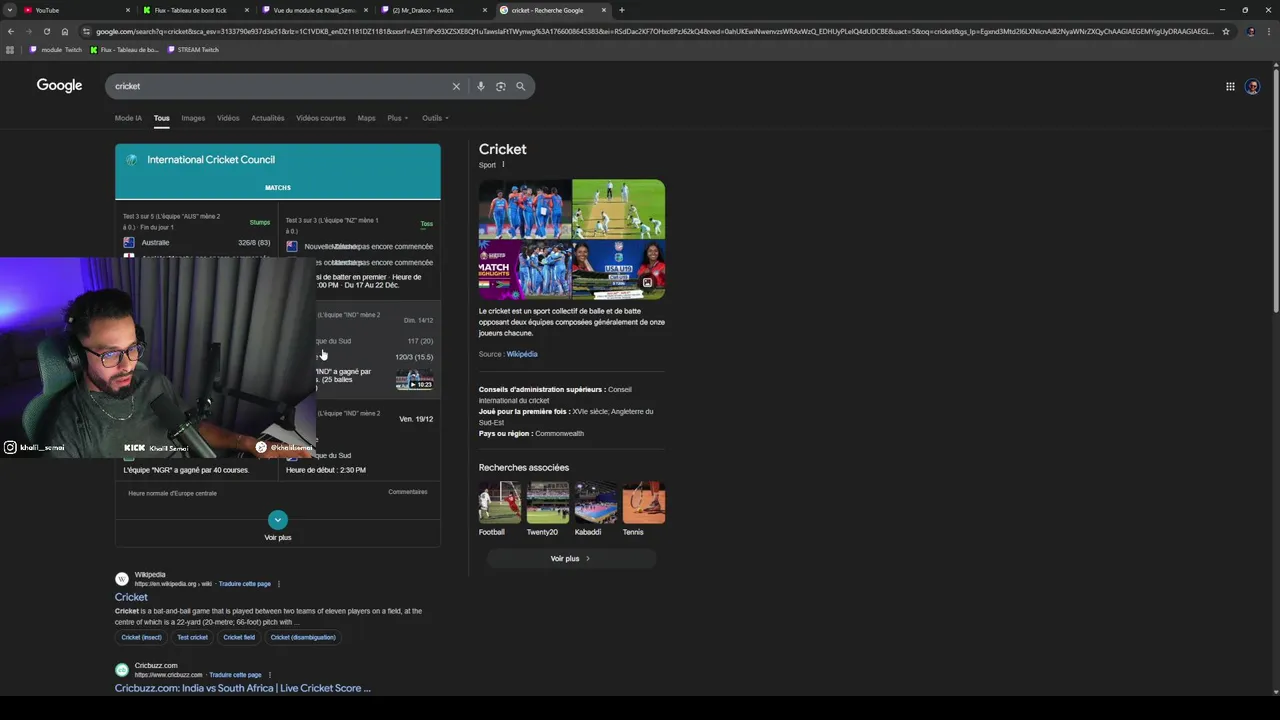Close the Flux - Tableau de bord Kick tab

(x=247, y=10)
